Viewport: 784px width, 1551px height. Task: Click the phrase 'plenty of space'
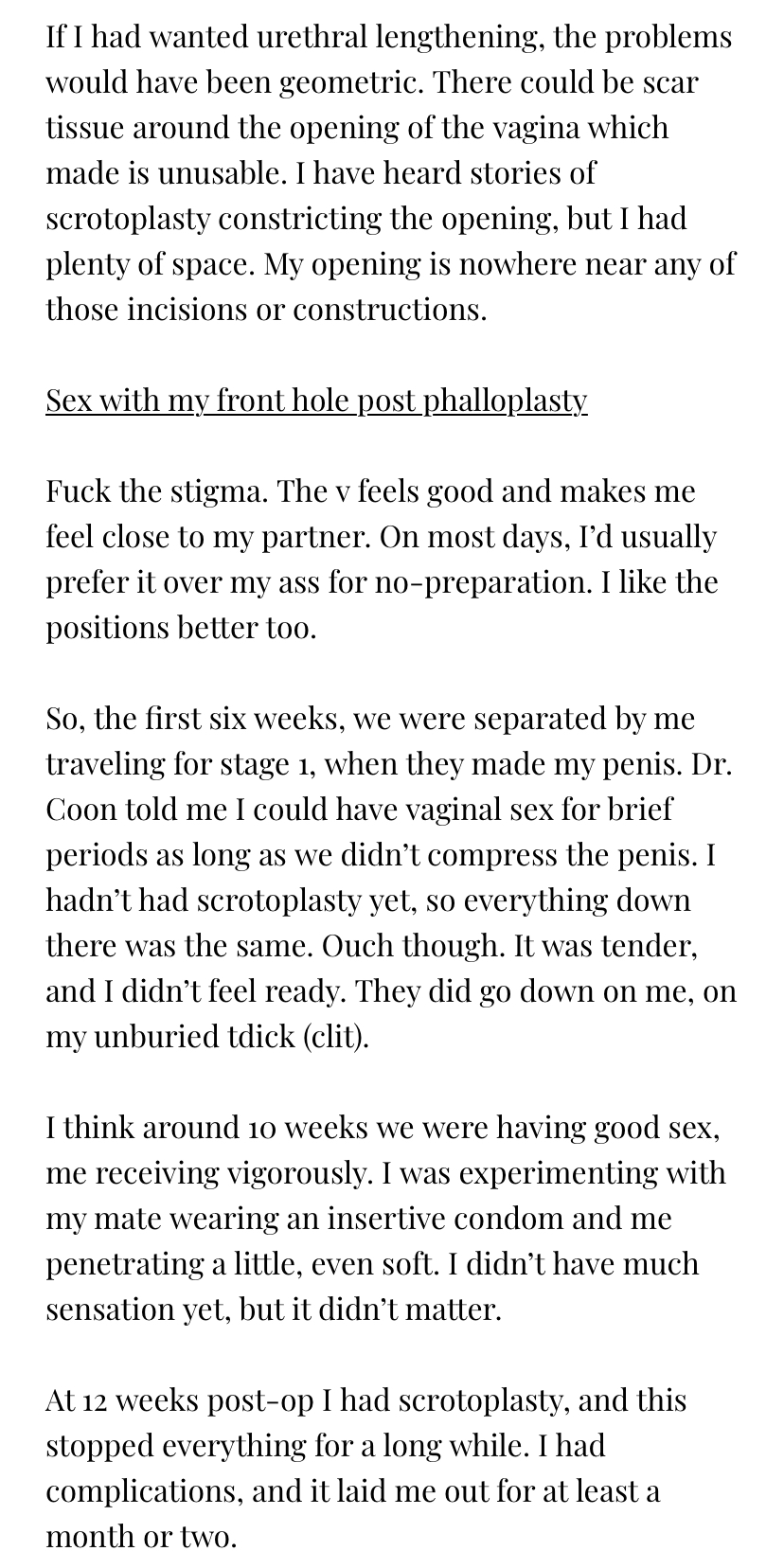(150, 264)
